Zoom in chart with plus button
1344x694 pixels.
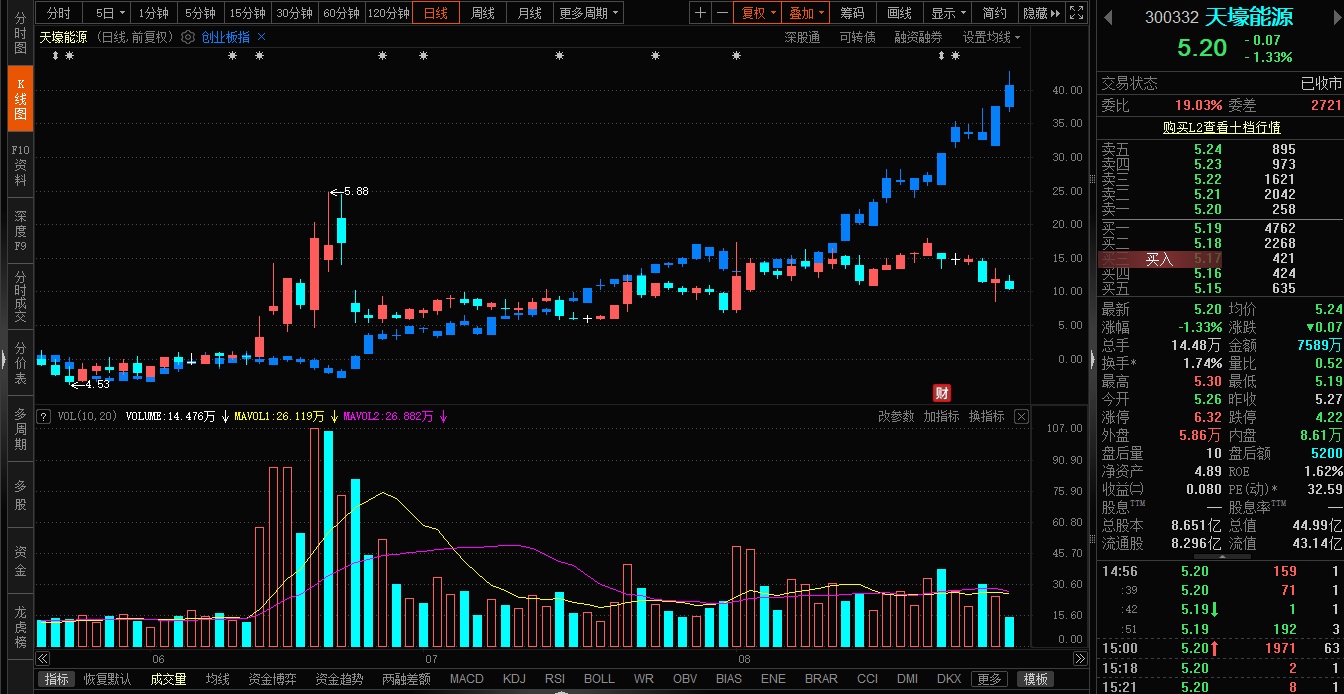[x=700, y=13]
